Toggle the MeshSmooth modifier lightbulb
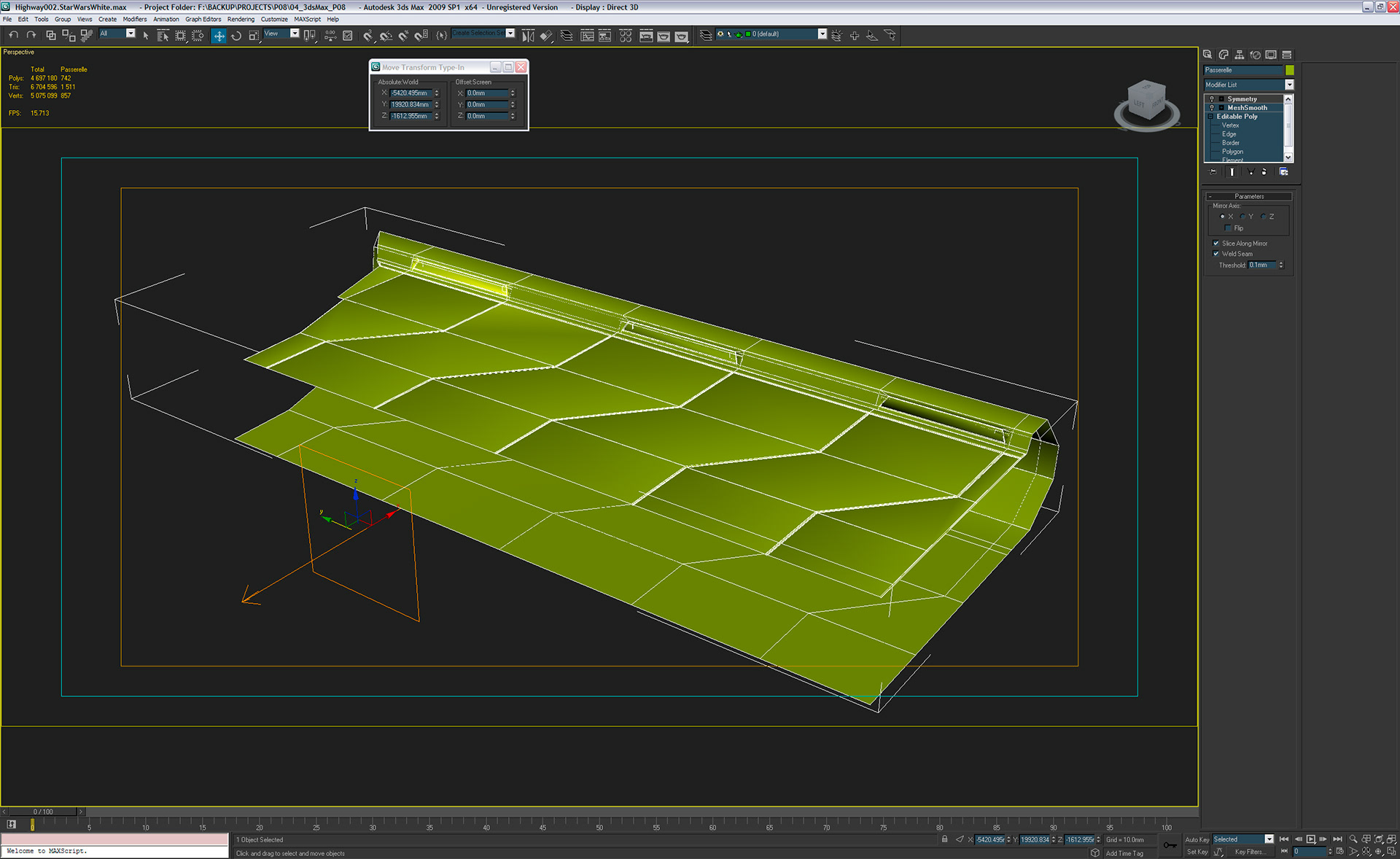1400x859 pixels. tap(1212, 107)
